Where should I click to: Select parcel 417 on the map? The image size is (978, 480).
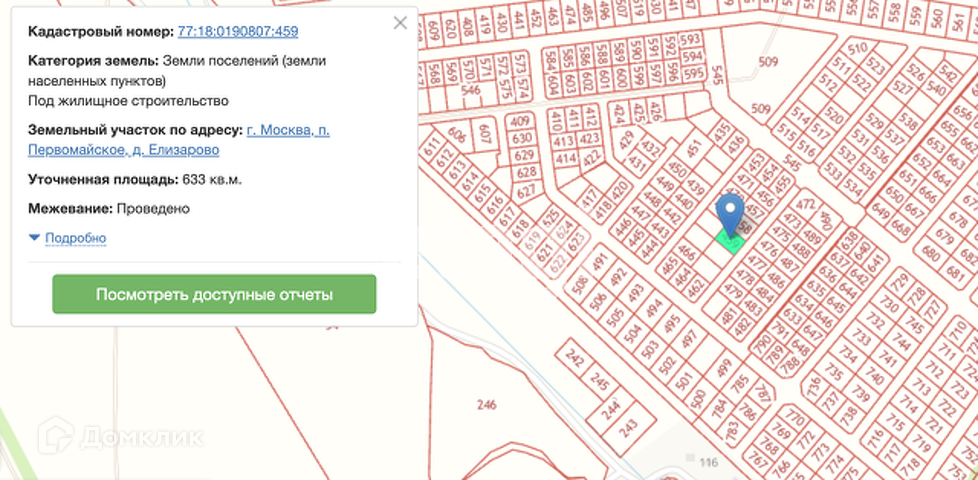click(x=588, y=201)
